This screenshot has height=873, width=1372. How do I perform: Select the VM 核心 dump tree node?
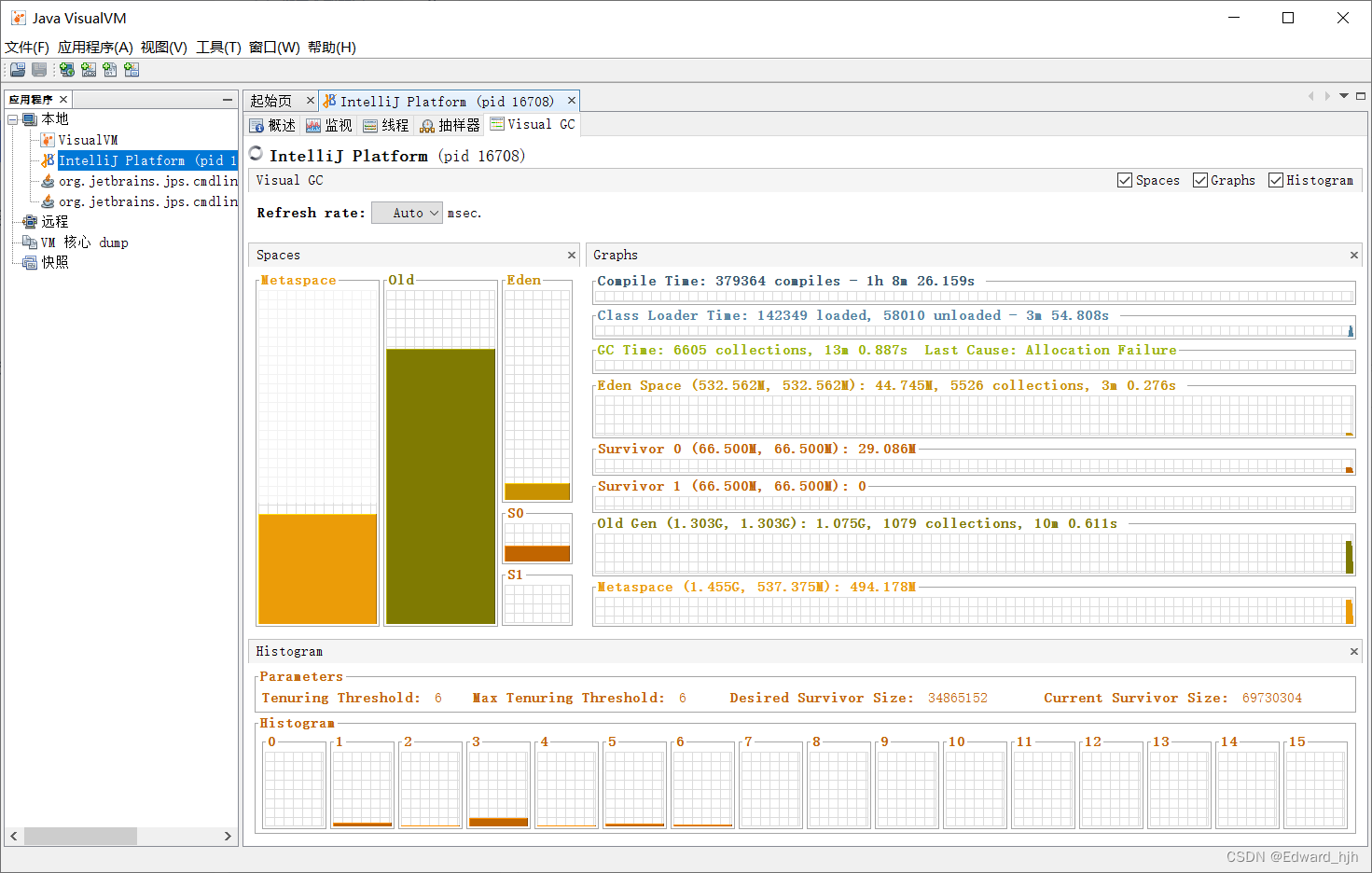84,242
